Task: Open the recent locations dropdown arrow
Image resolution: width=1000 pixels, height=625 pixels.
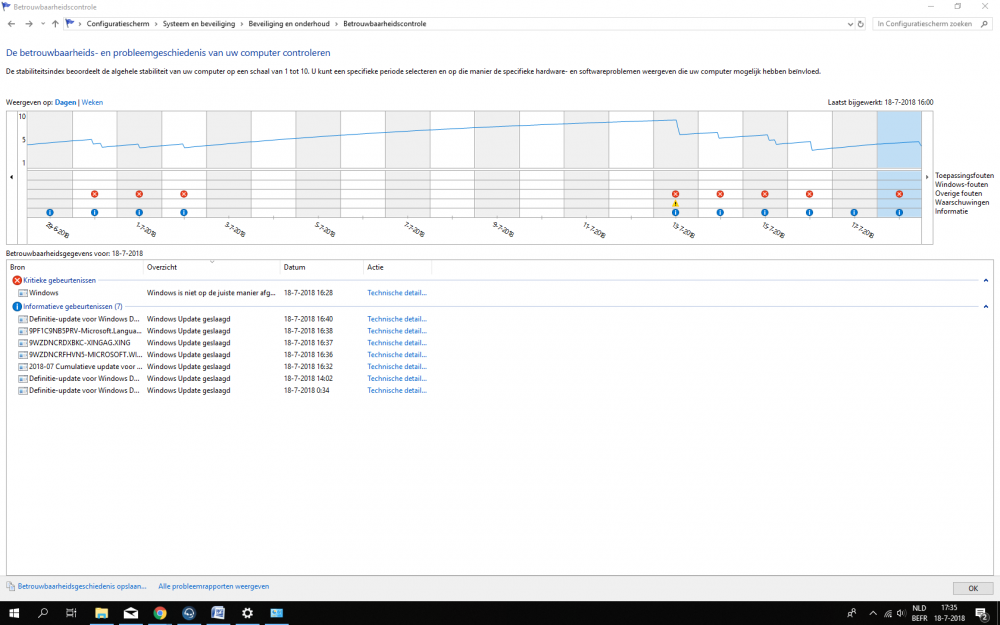Action: pos(43,24)
